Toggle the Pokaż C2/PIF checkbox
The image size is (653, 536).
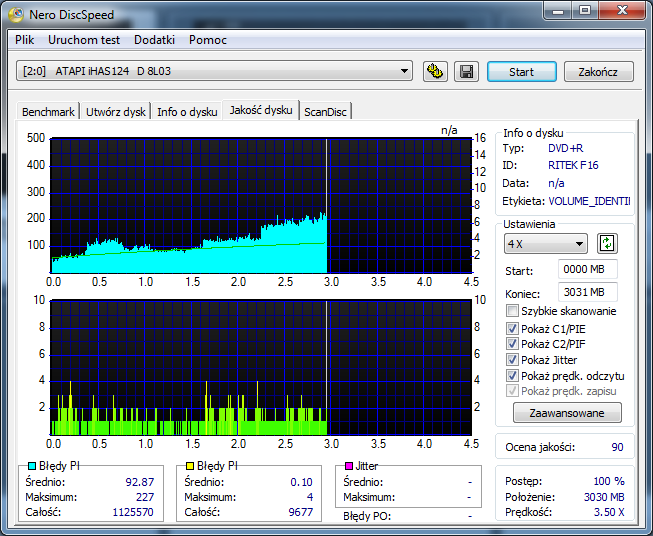point(512,344)
